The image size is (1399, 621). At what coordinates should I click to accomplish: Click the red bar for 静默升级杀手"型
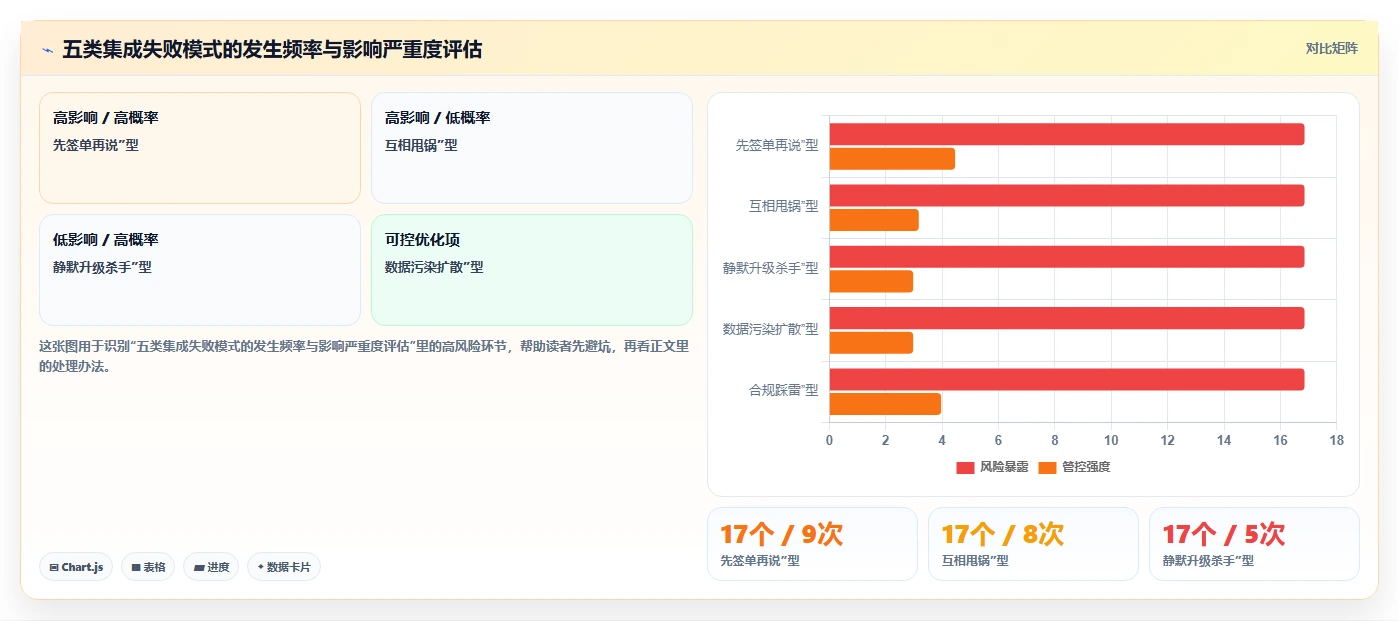coord(1066,257)
